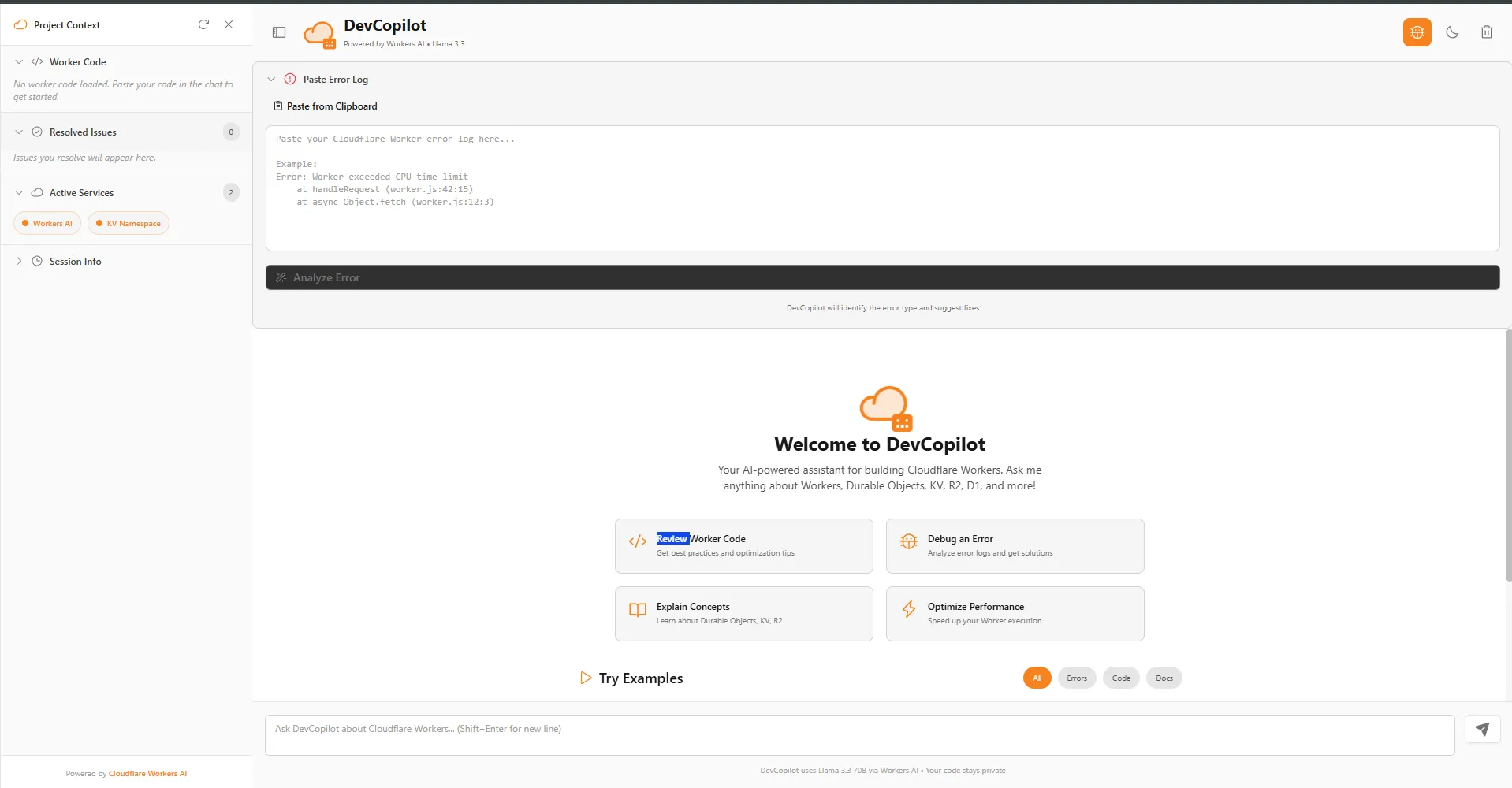Screen dimensions: 1512x788
Task: Click the DevCopilot cloud logo in header
Action: coord(319,34)
